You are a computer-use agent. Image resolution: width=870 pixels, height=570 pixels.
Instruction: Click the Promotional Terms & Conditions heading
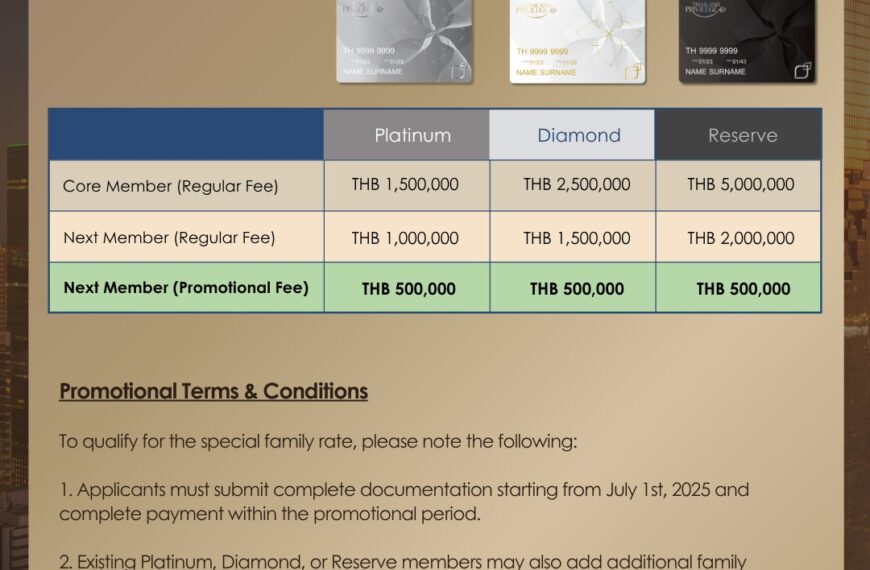point(214,391)
